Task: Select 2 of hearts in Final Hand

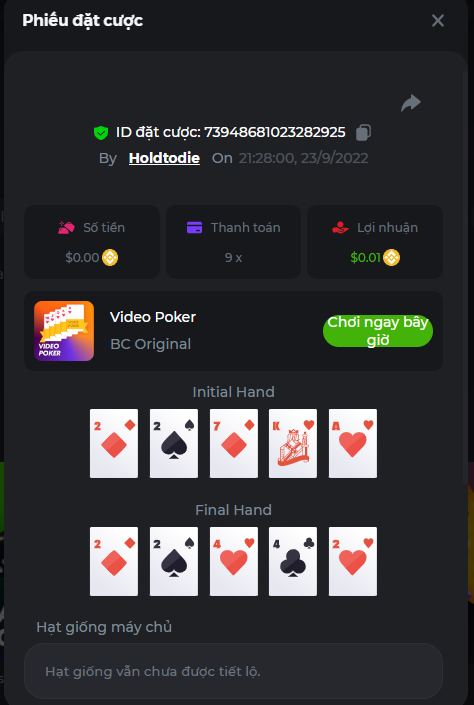Action: 353,562
